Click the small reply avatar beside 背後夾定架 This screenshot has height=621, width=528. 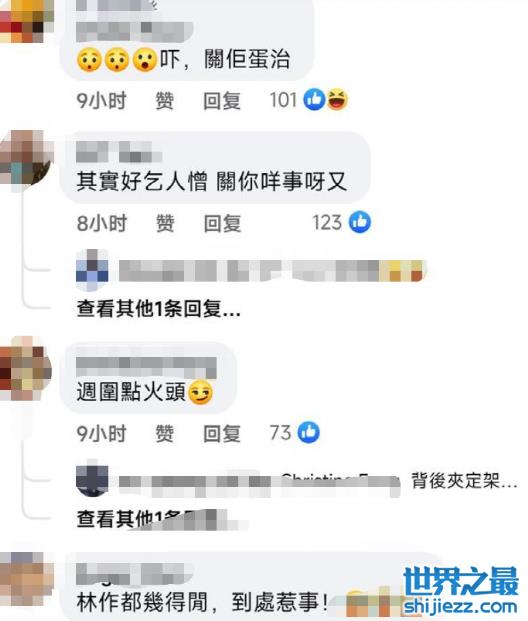coord(92,480)
